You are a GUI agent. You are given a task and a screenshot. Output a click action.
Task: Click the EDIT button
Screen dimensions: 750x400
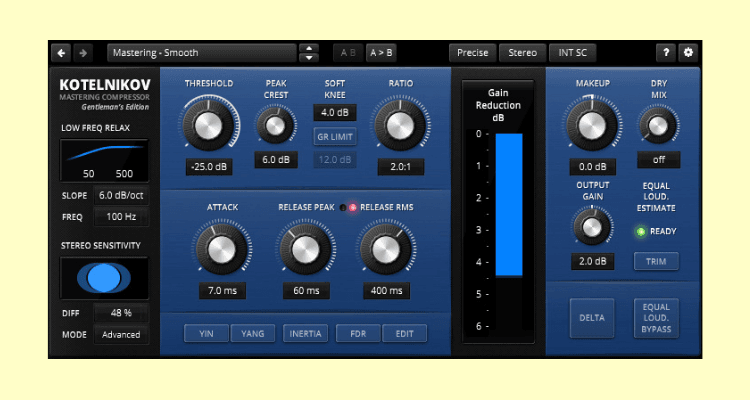coord(404,333)
